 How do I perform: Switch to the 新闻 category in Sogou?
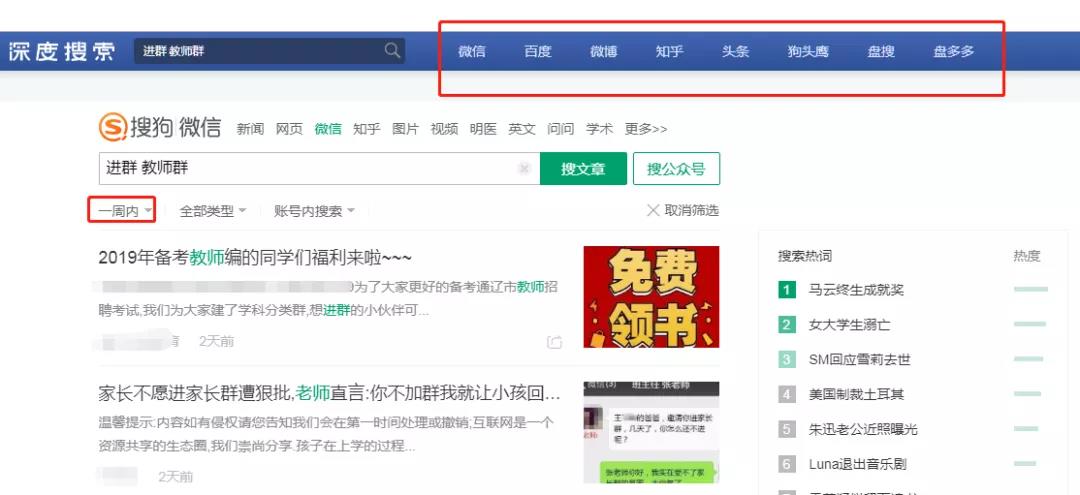[250, 129]
